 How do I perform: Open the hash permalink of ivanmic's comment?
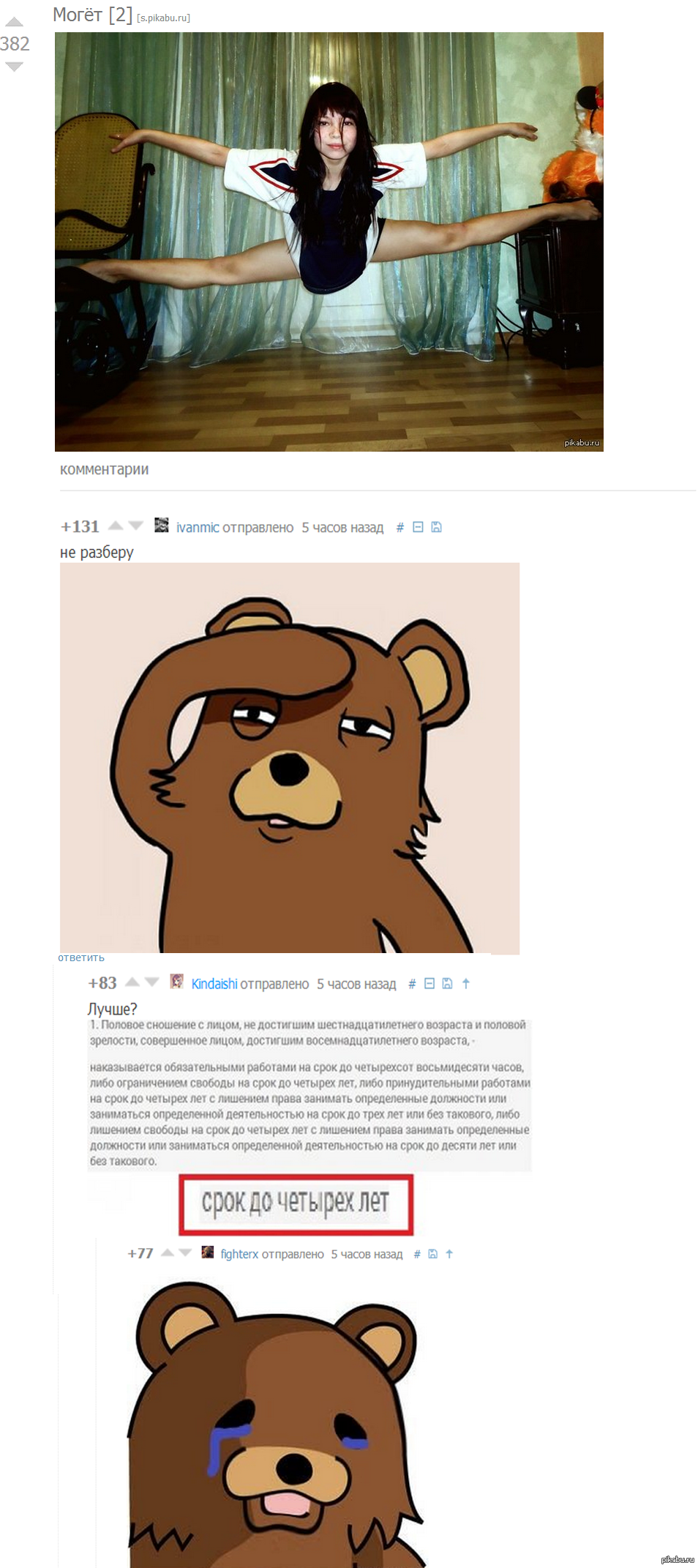[x=399, y=528]
